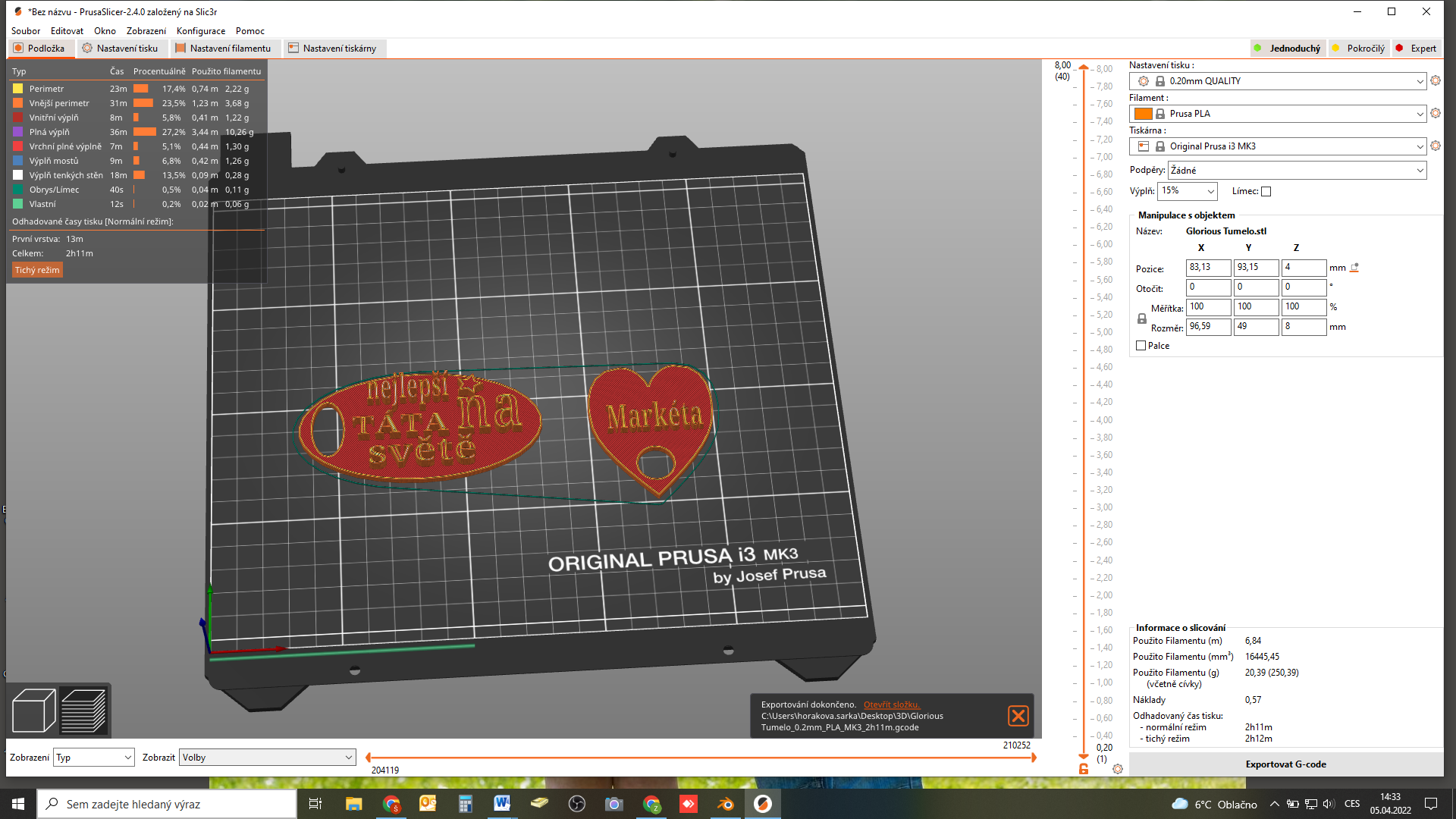Open the layer slider gear settings
This screenshot has height=819, width=1456.
[x=1118, y=769]
